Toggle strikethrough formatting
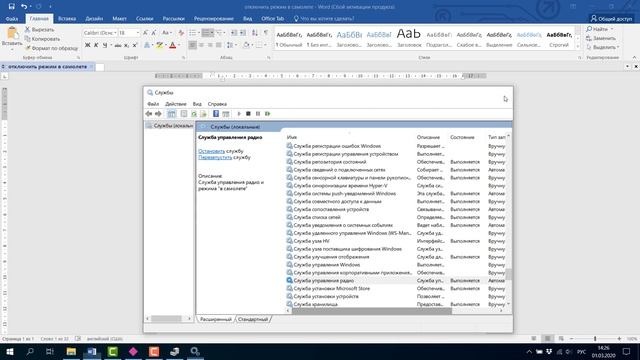The image size is (640, 360). coord(118,45)
